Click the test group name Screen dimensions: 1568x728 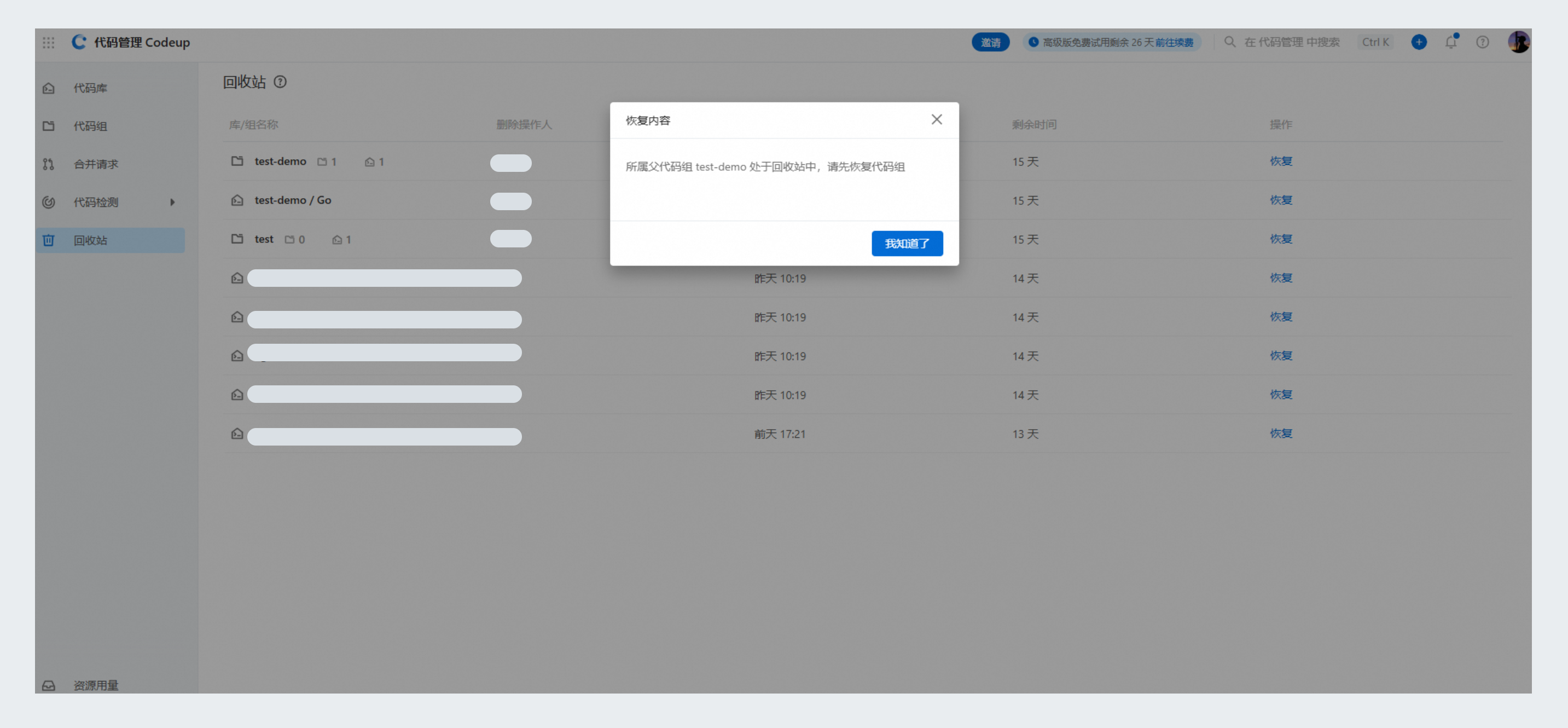coord(264,239)
